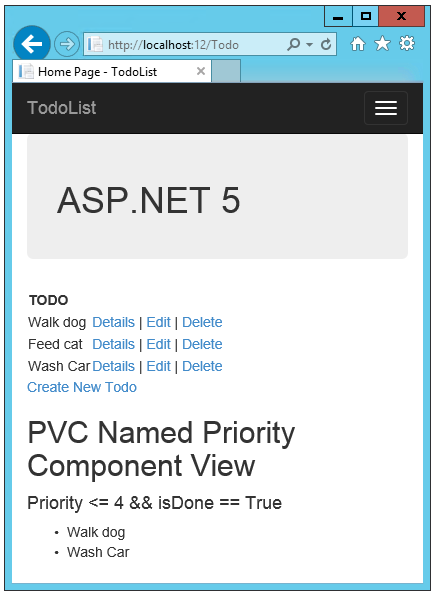Open the browser Home icon
The height and width of the screenshot is (596, 436).
pyautogui.click(x=358, y=44)
